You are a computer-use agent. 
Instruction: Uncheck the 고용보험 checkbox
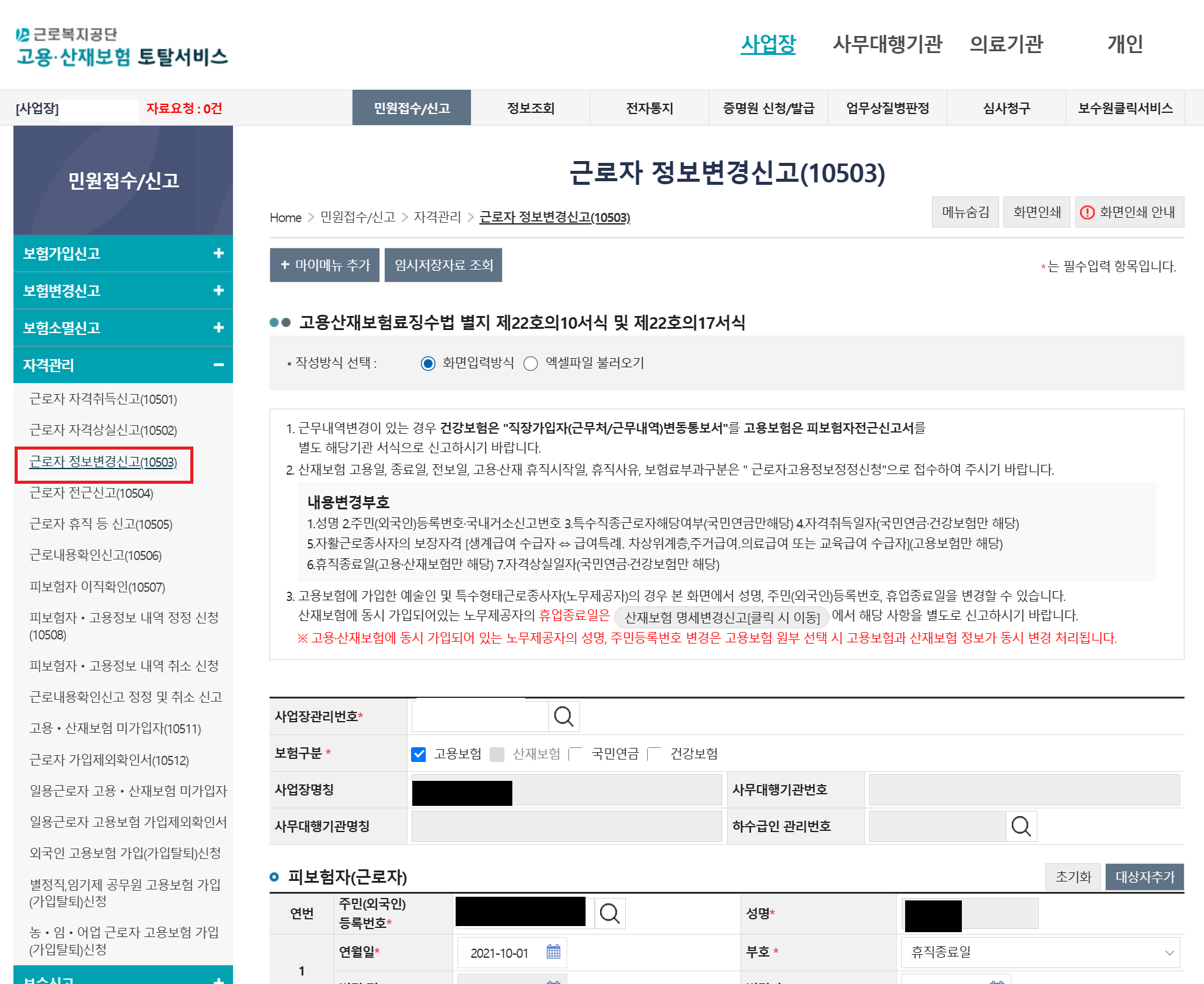click(418, 754)
